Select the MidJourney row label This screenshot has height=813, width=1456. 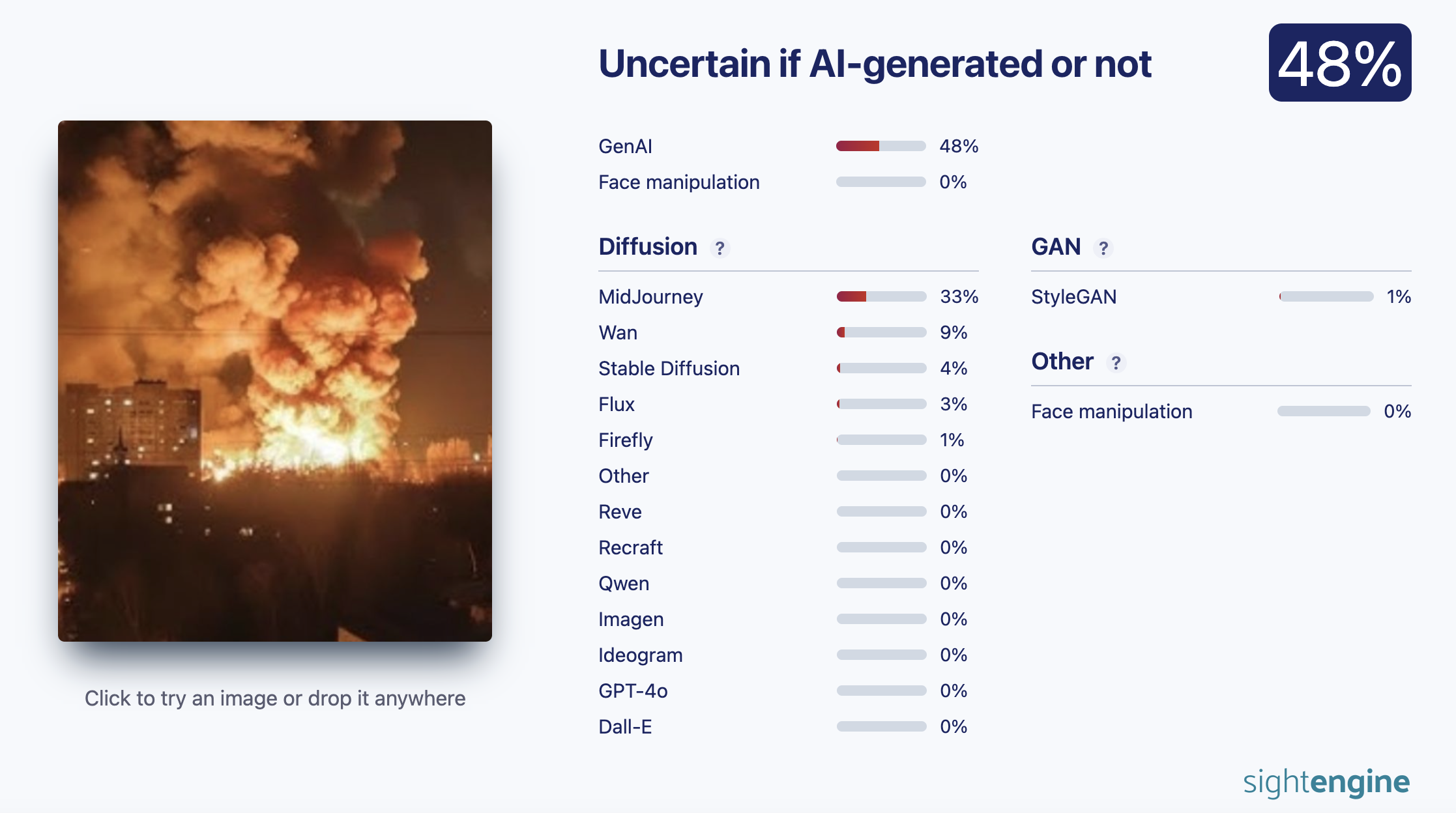[x=650, y=297]
